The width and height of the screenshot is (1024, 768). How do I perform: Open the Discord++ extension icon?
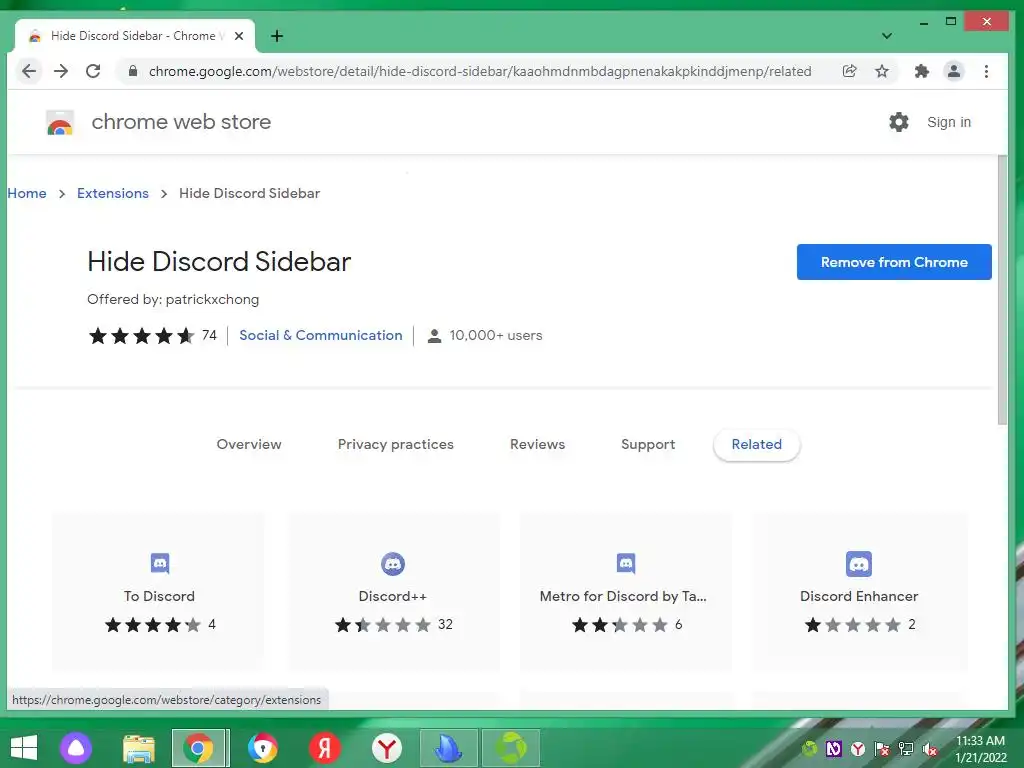tap(393, 563)
